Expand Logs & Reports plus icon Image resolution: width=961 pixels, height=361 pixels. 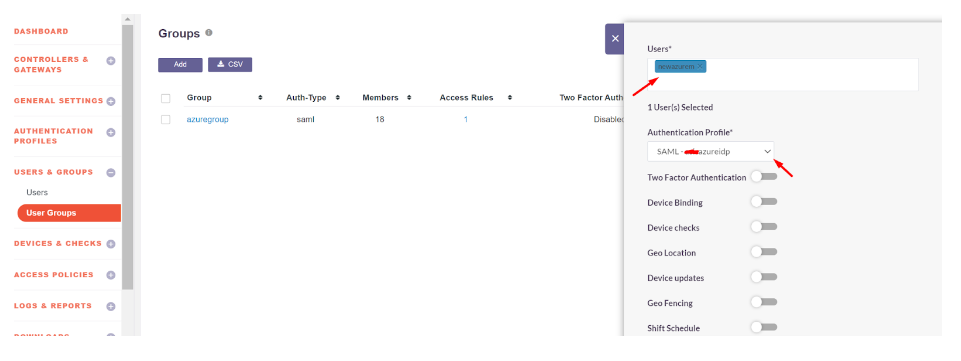(x=111, y=306)
